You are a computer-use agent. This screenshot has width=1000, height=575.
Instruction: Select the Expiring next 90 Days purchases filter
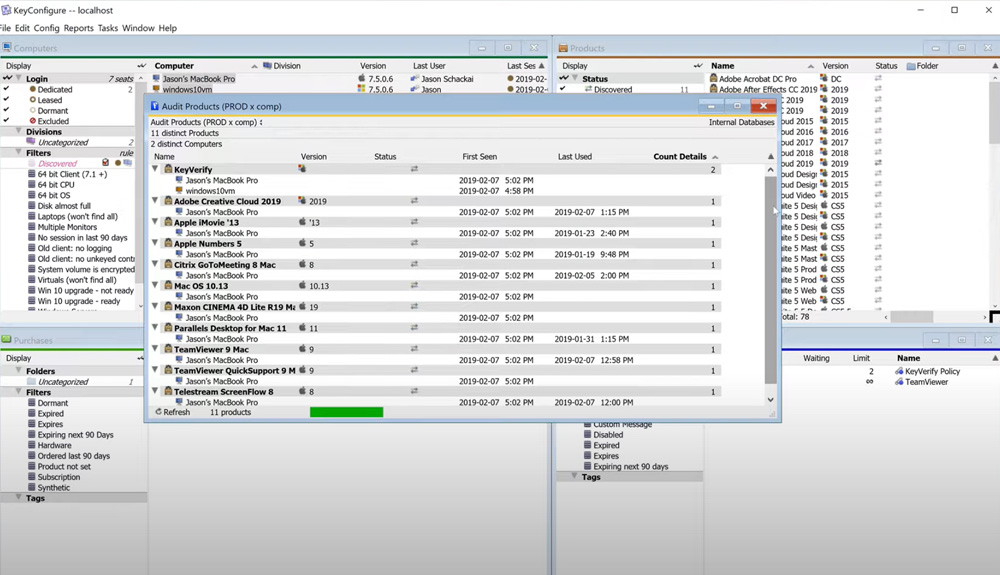75,435
